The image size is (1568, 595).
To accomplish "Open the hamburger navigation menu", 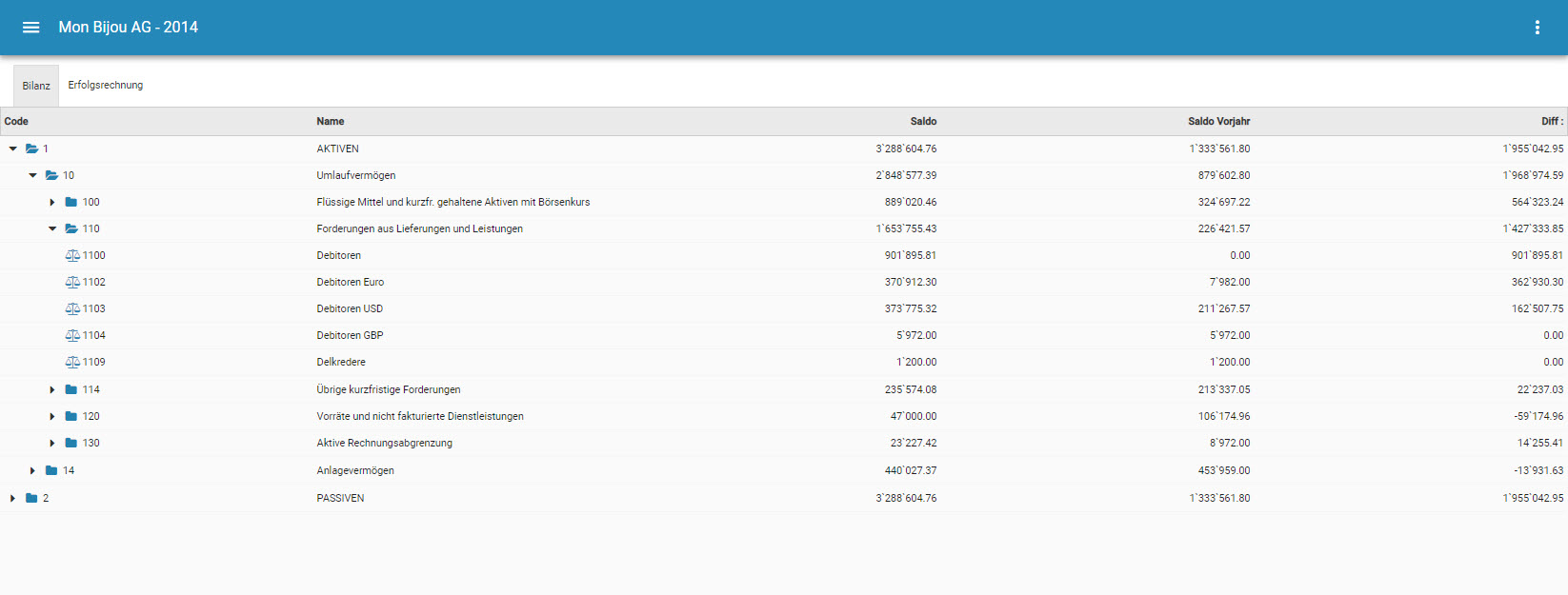I will [x=30, y=28].
